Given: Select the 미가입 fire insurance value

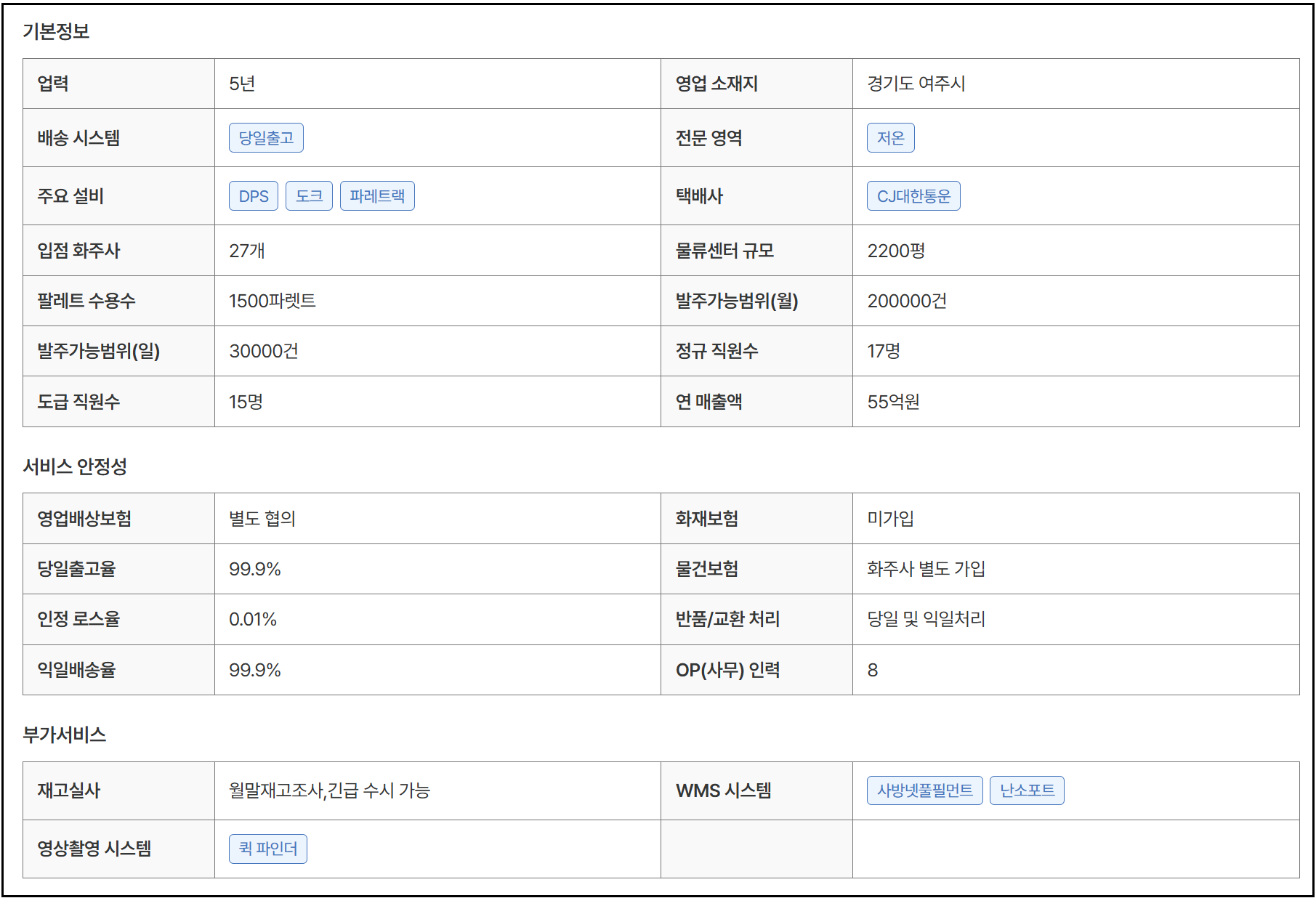Looking at the screenshot, I should pos(890,519).
